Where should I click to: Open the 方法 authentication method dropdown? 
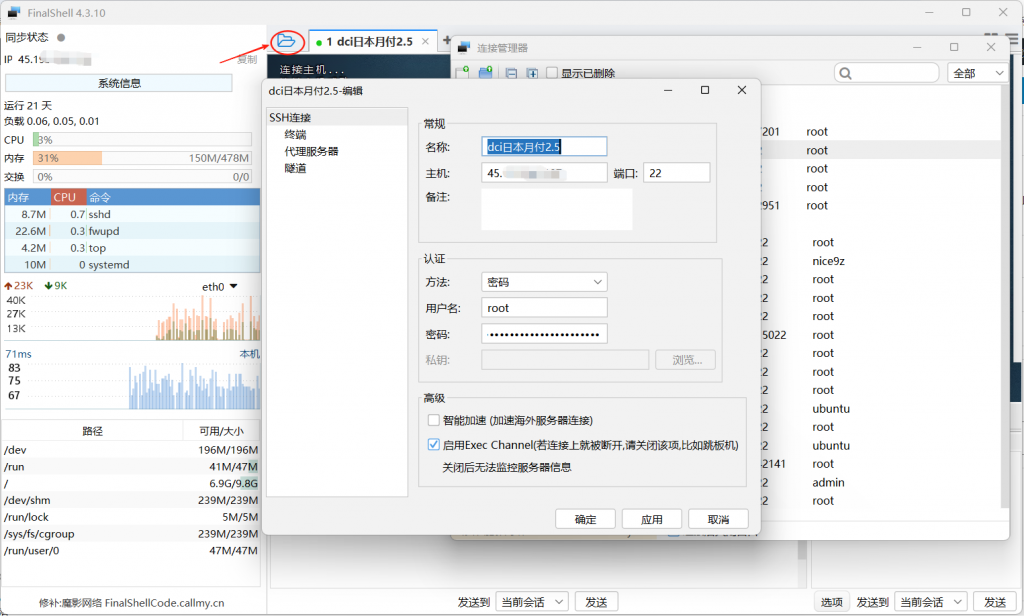pos(544,282)
